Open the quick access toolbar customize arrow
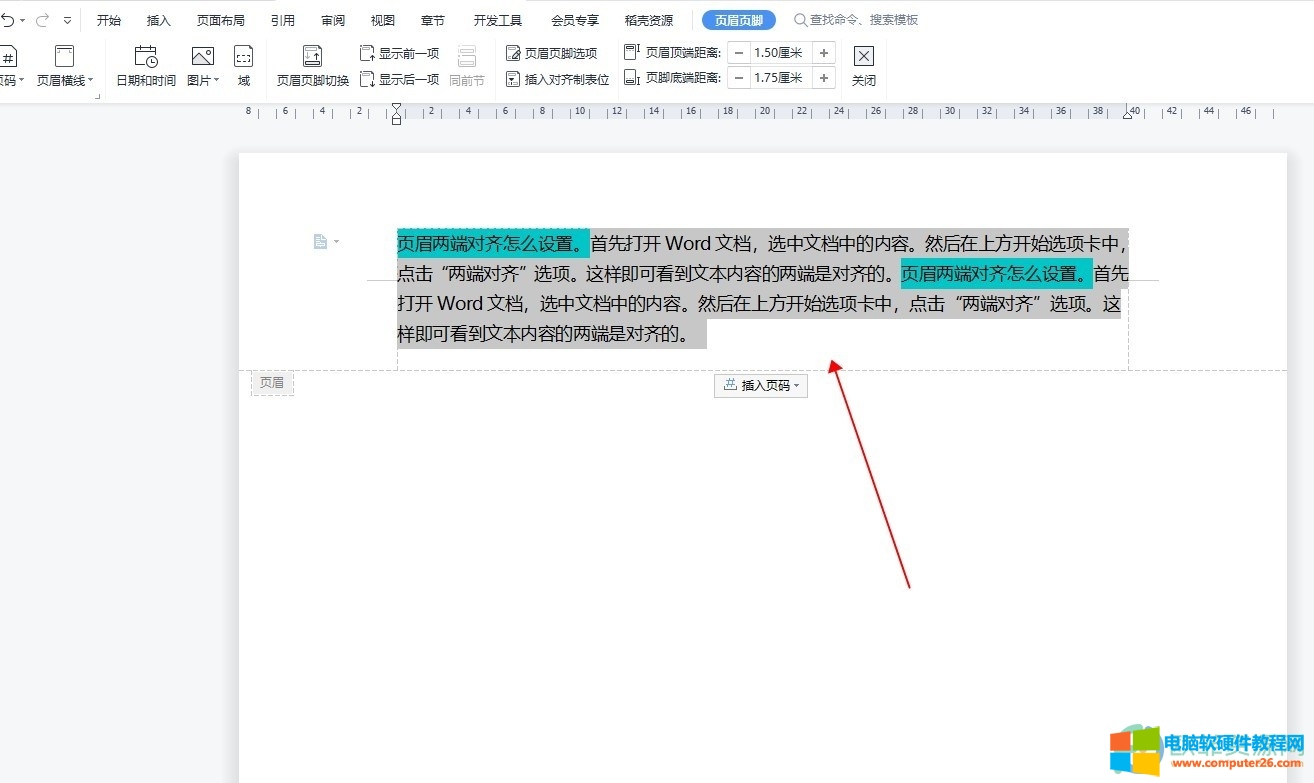1314x783 pixels. click(68, 20)
